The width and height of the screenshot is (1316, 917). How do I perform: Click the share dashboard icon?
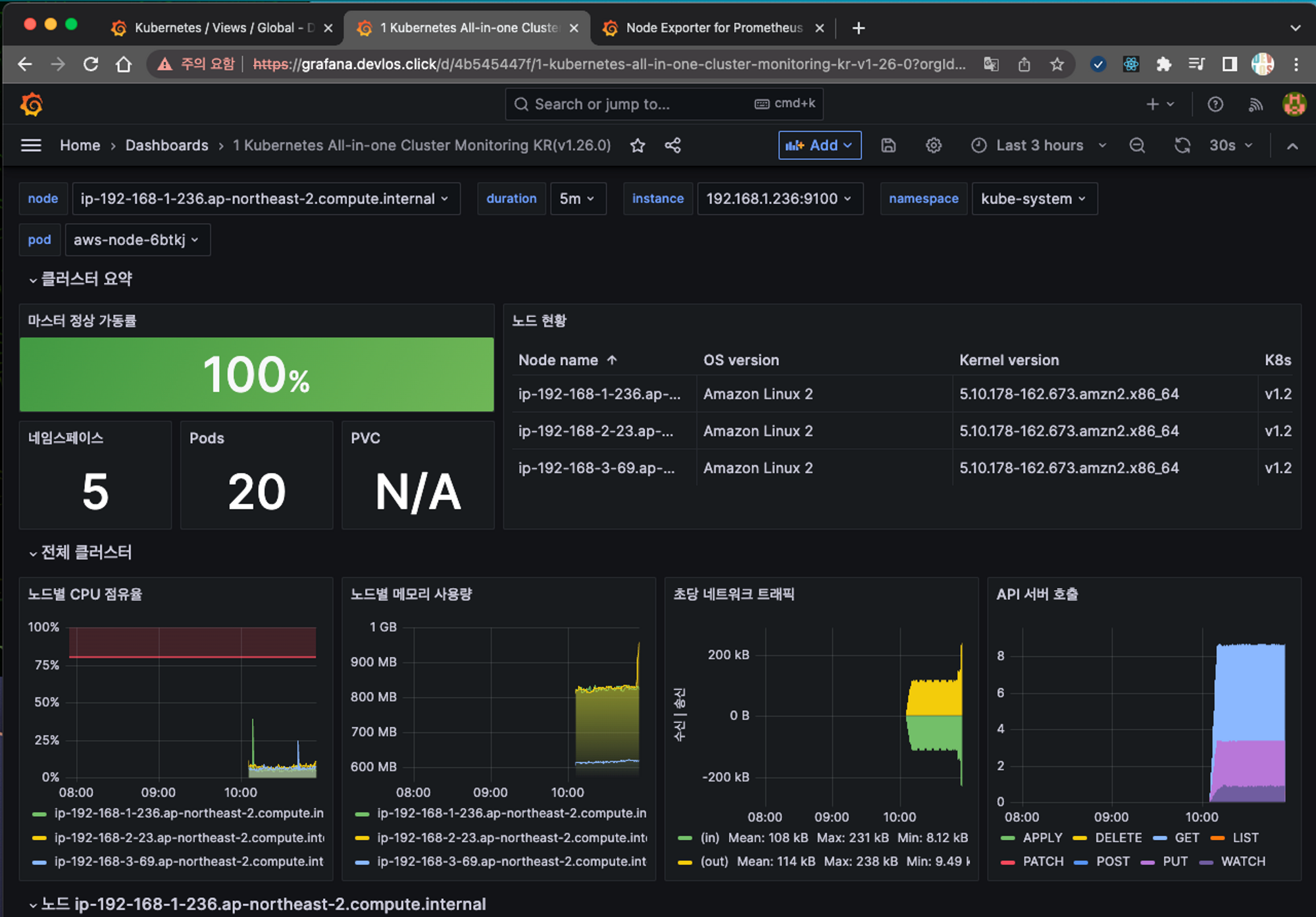tap(672, 145)
